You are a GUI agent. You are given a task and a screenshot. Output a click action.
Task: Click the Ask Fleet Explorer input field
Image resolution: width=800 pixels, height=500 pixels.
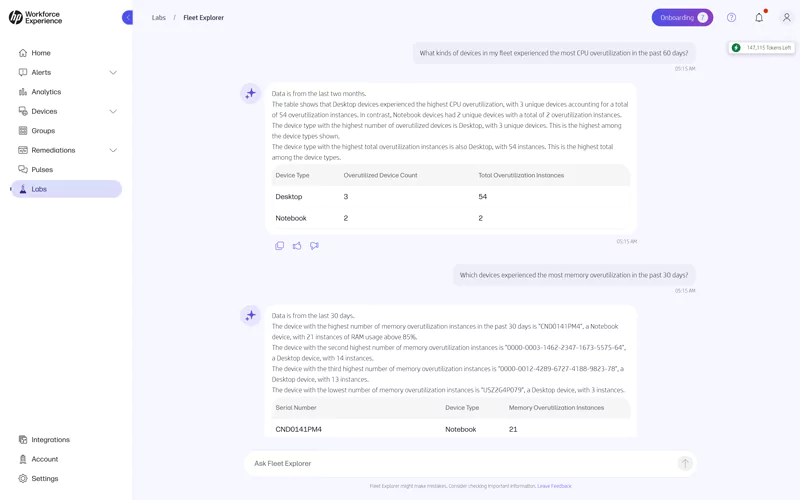(460, 463)
